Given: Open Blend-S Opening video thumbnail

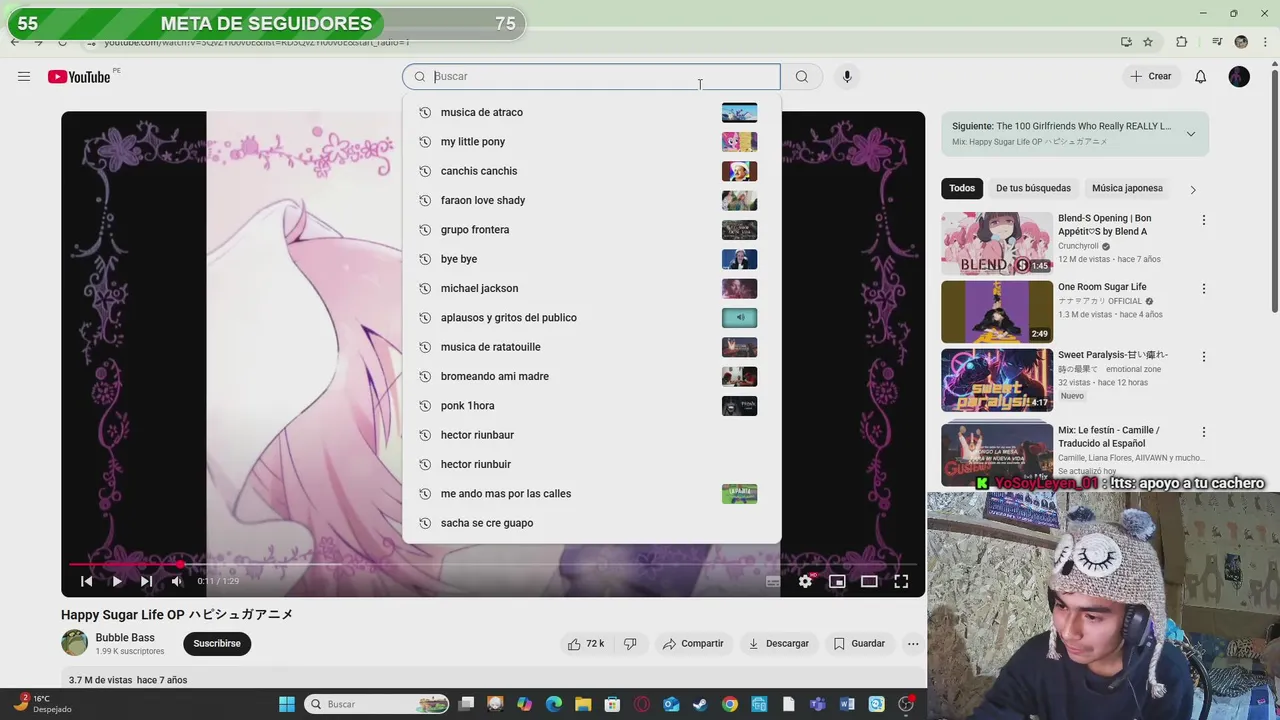Looking at the screenshot, I should pos(997,243).
